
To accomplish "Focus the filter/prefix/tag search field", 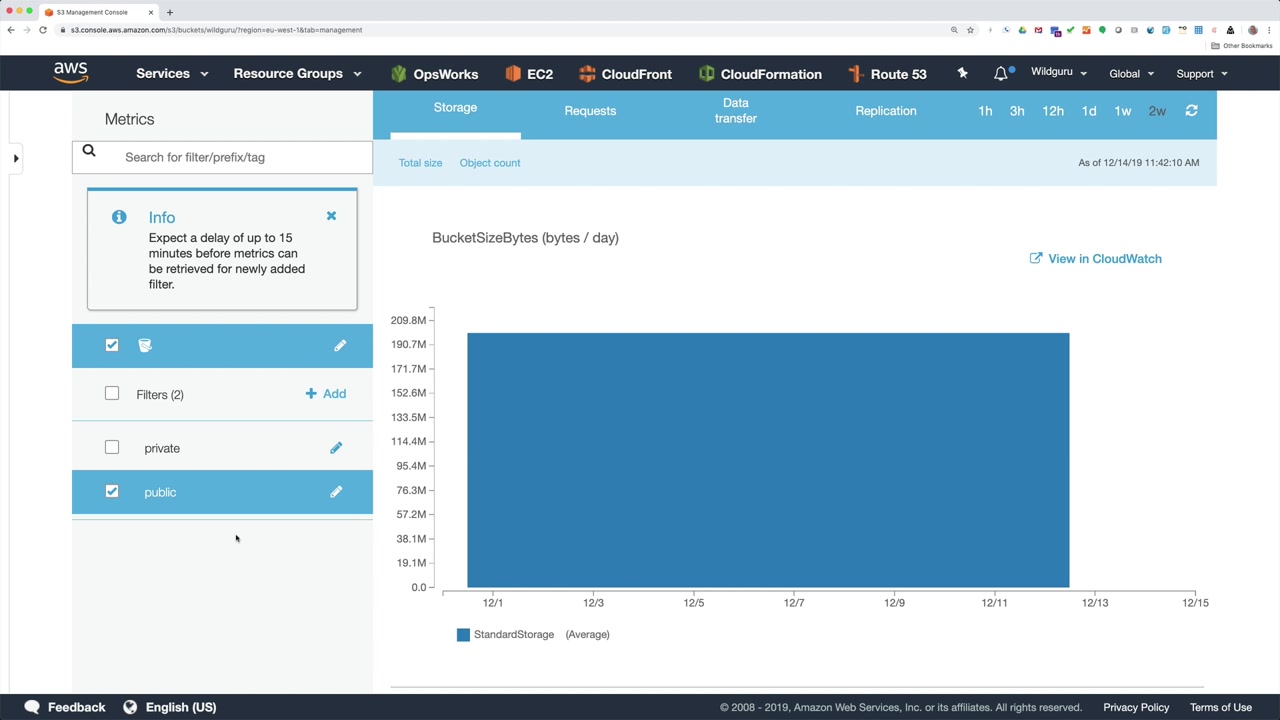I will 222,157.
